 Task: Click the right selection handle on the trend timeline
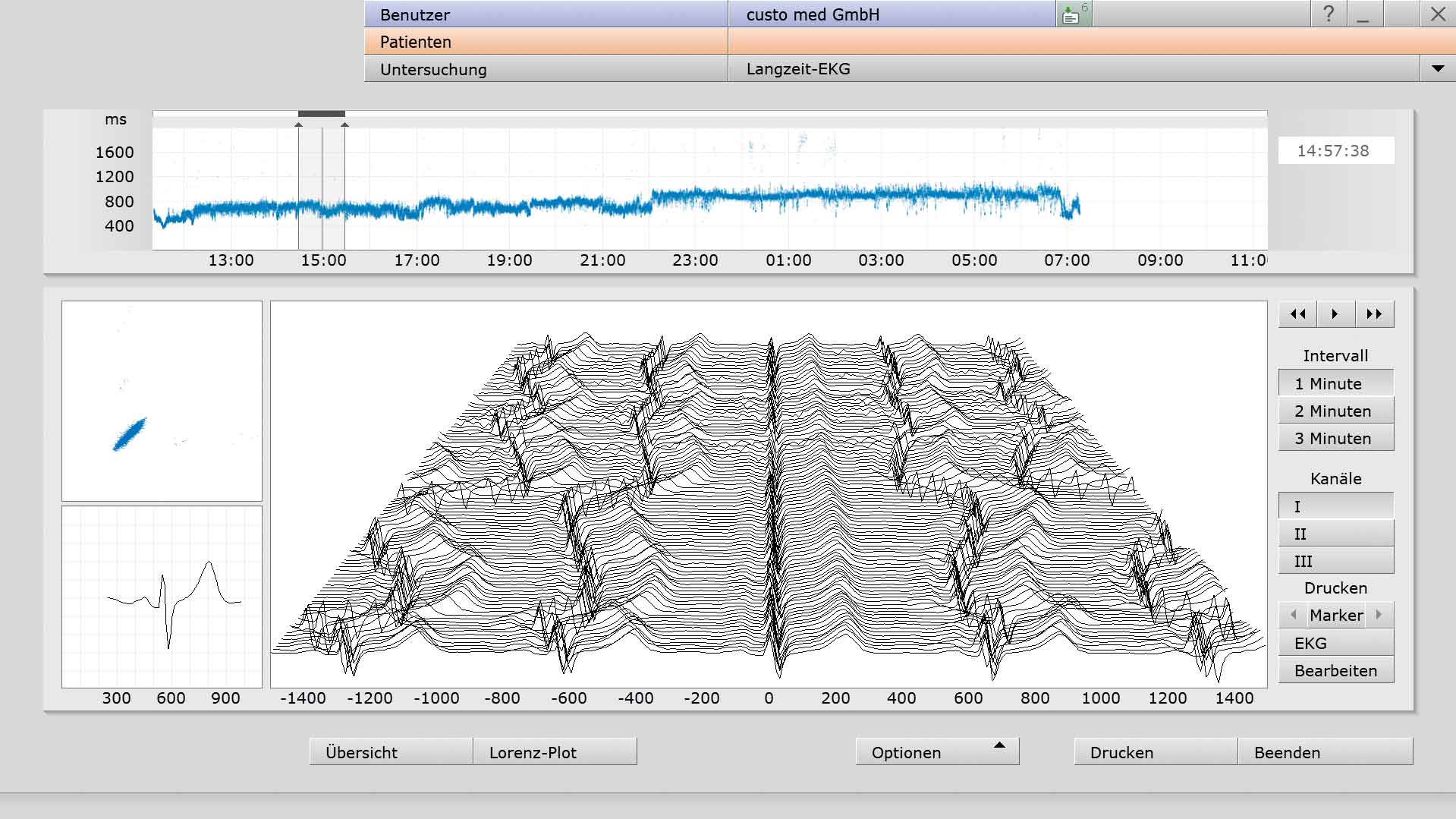click(344, 124)
